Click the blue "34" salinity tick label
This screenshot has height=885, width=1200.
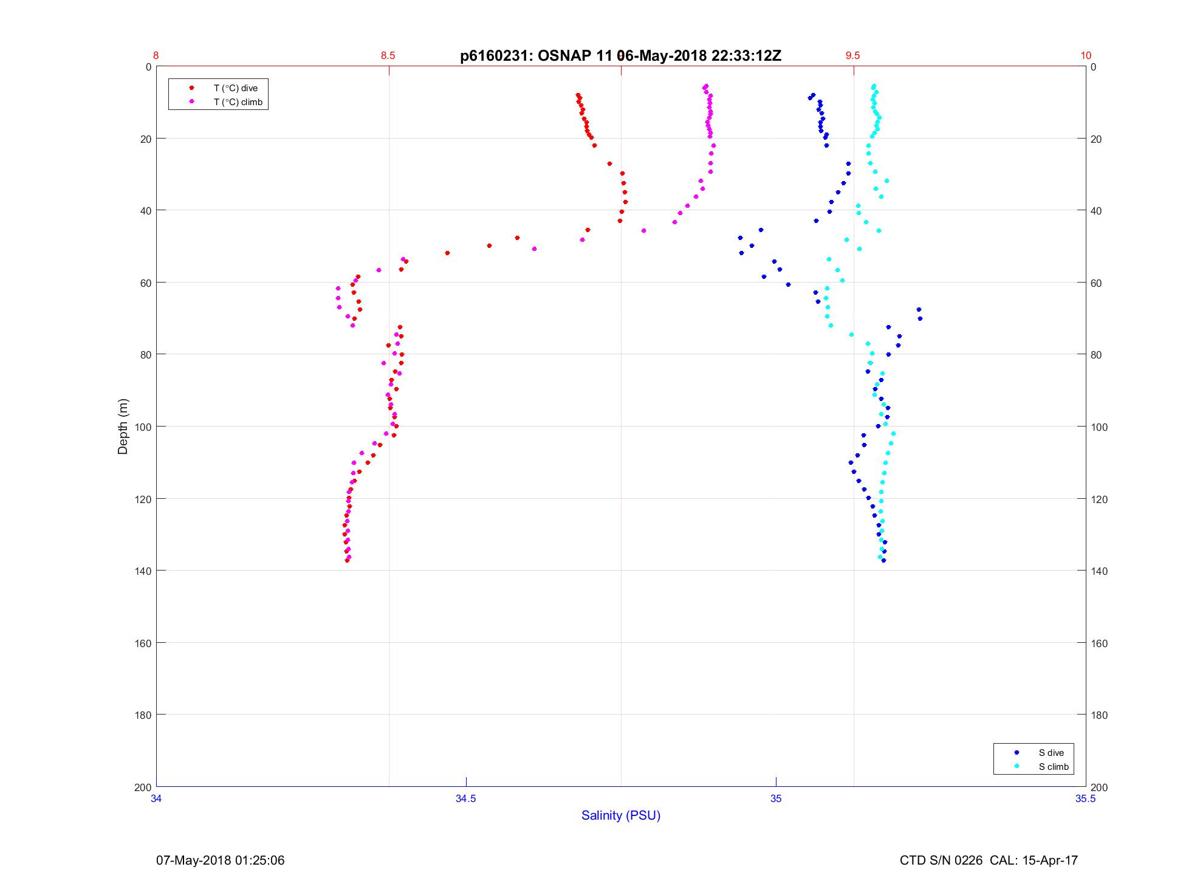pos(157,799)
